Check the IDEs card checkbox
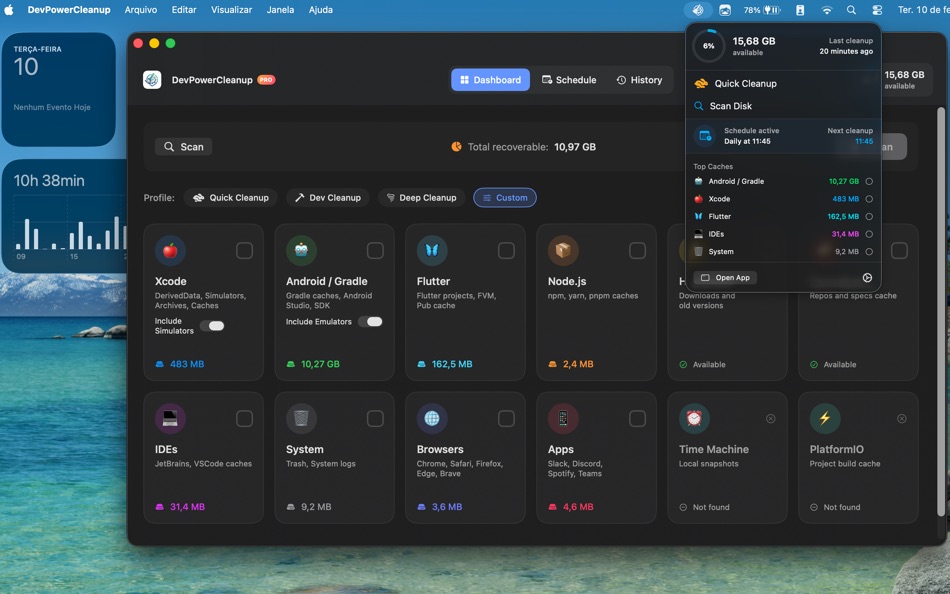 tap(244, 418)
